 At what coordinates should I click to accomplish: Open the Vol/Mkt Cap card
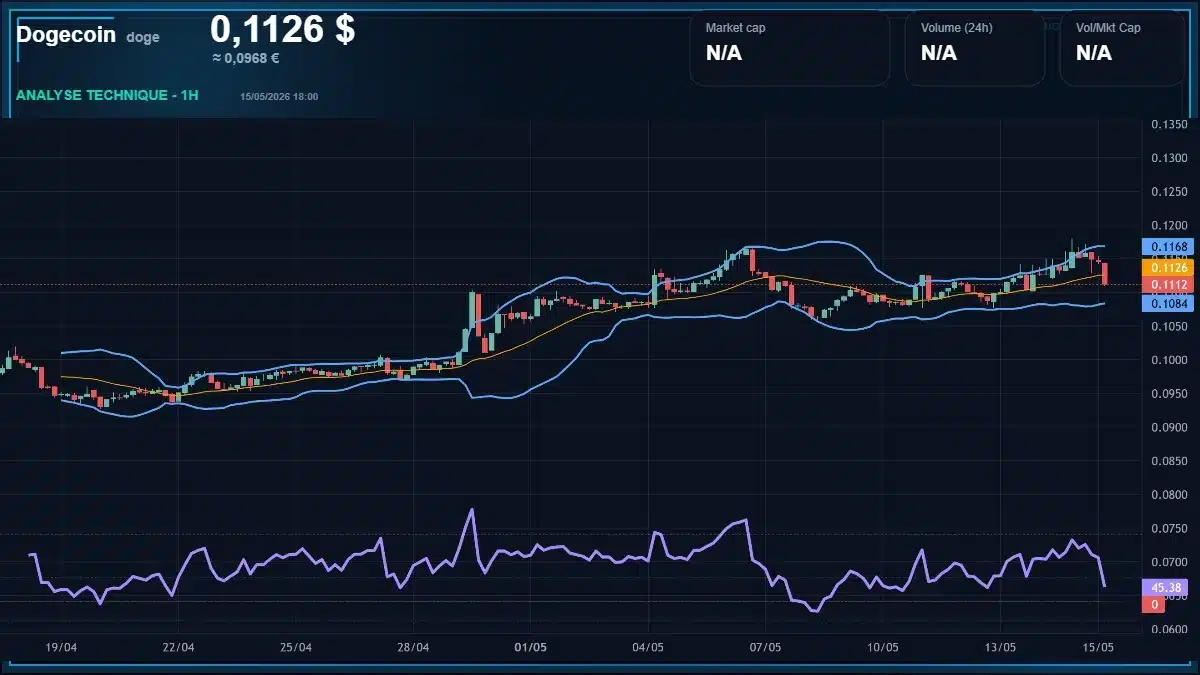(x=1122, y=48)
